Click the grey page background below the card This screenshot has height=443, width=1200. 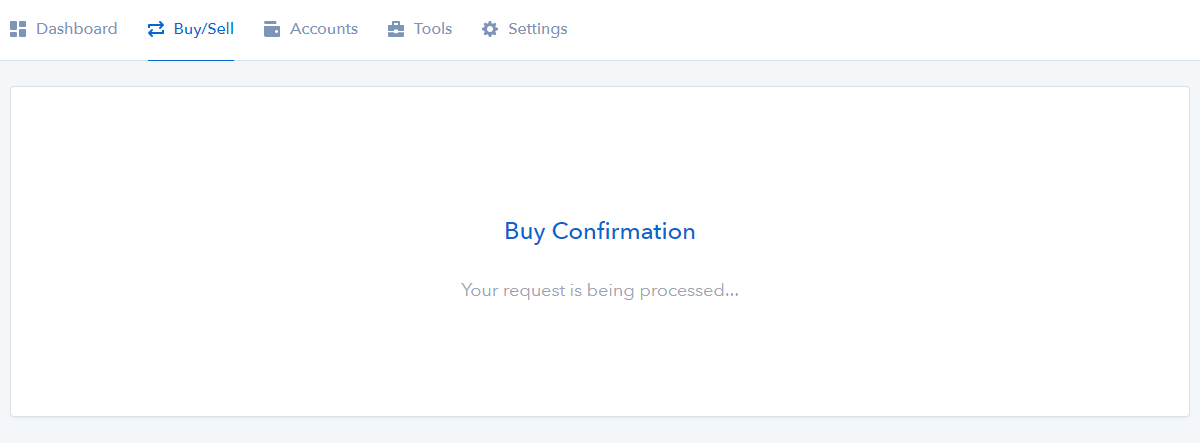point(600,431)
